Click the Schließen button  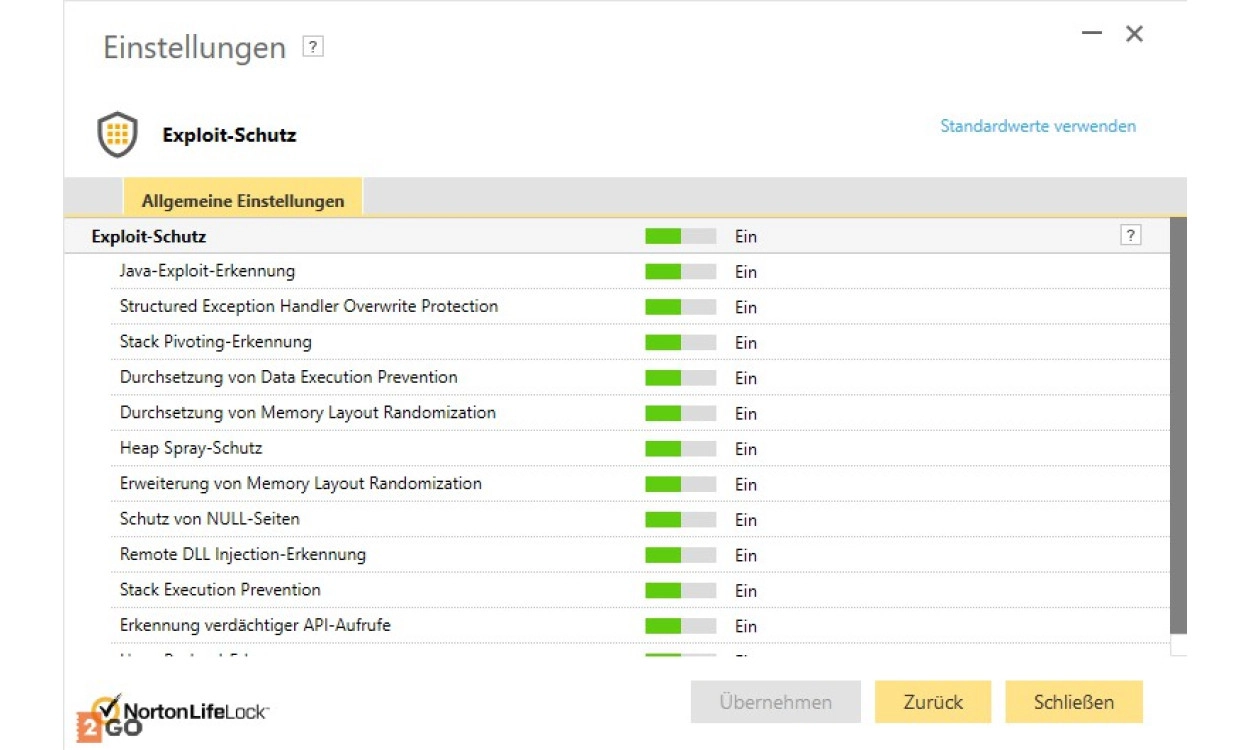point(1073,702)
